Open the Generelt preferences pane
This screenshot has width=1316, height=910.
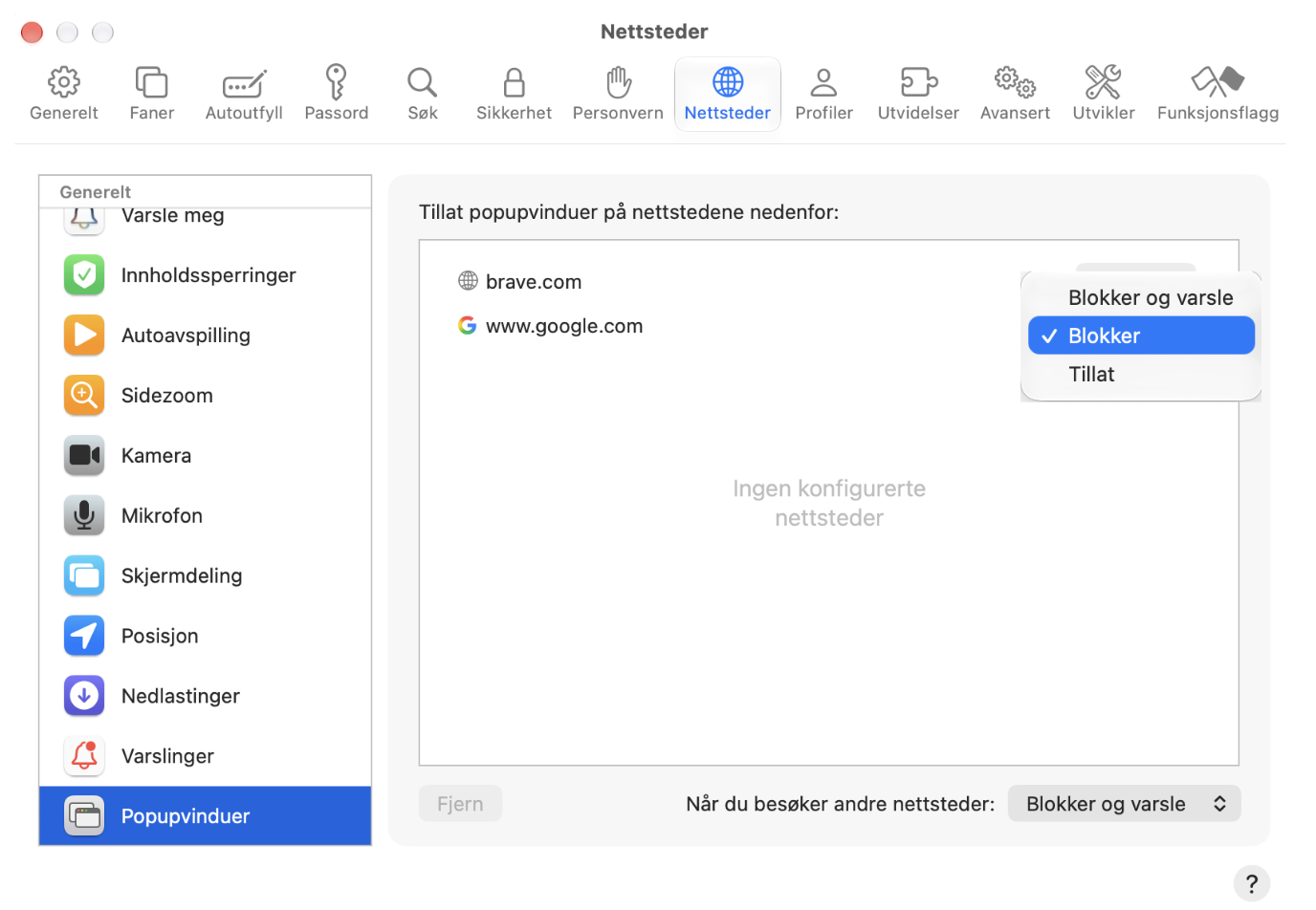point(64,94)
